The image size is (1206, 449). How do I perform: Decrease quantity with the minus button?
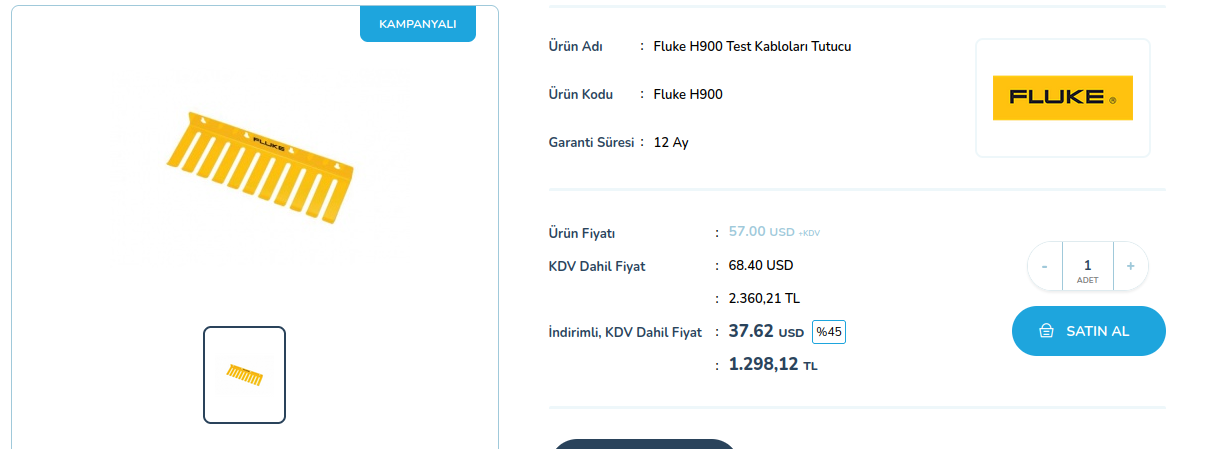click(x=1045, y=266)
